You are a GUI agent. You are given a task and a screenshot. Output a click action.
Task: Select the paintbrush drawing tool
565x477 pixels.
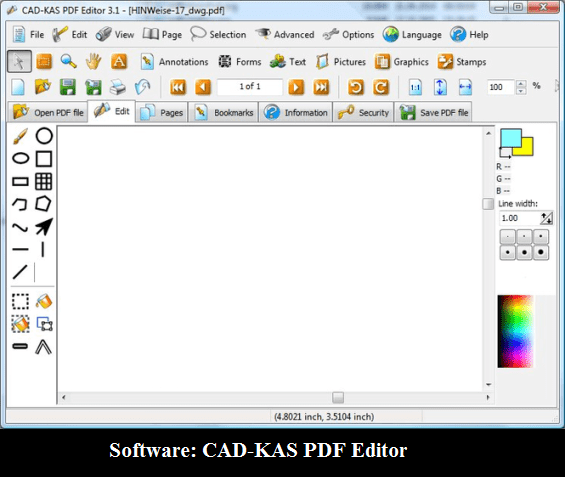(20, 136)
